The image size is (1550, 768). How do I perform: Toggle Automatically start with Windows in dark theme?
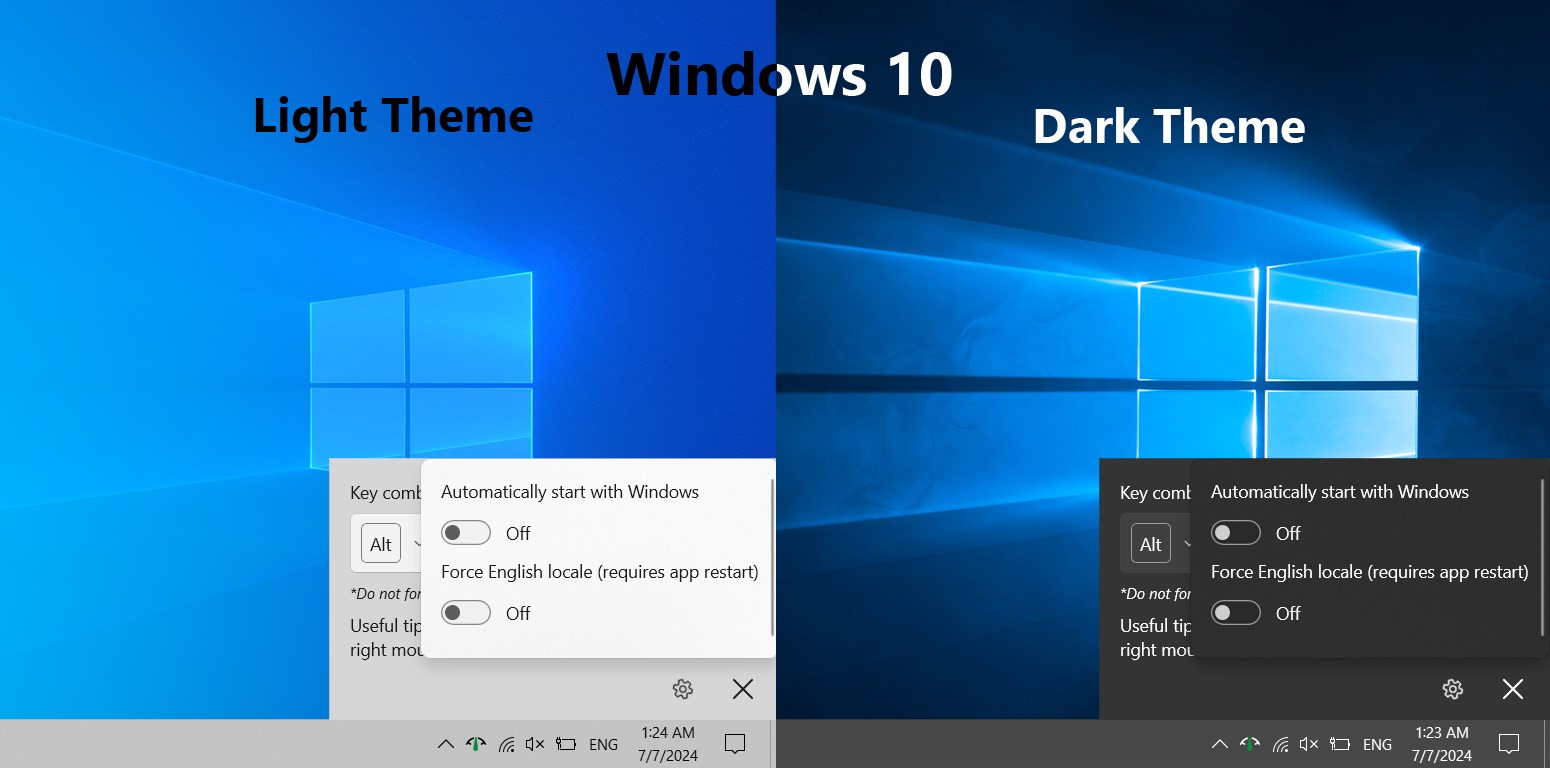pos(1236,533)
